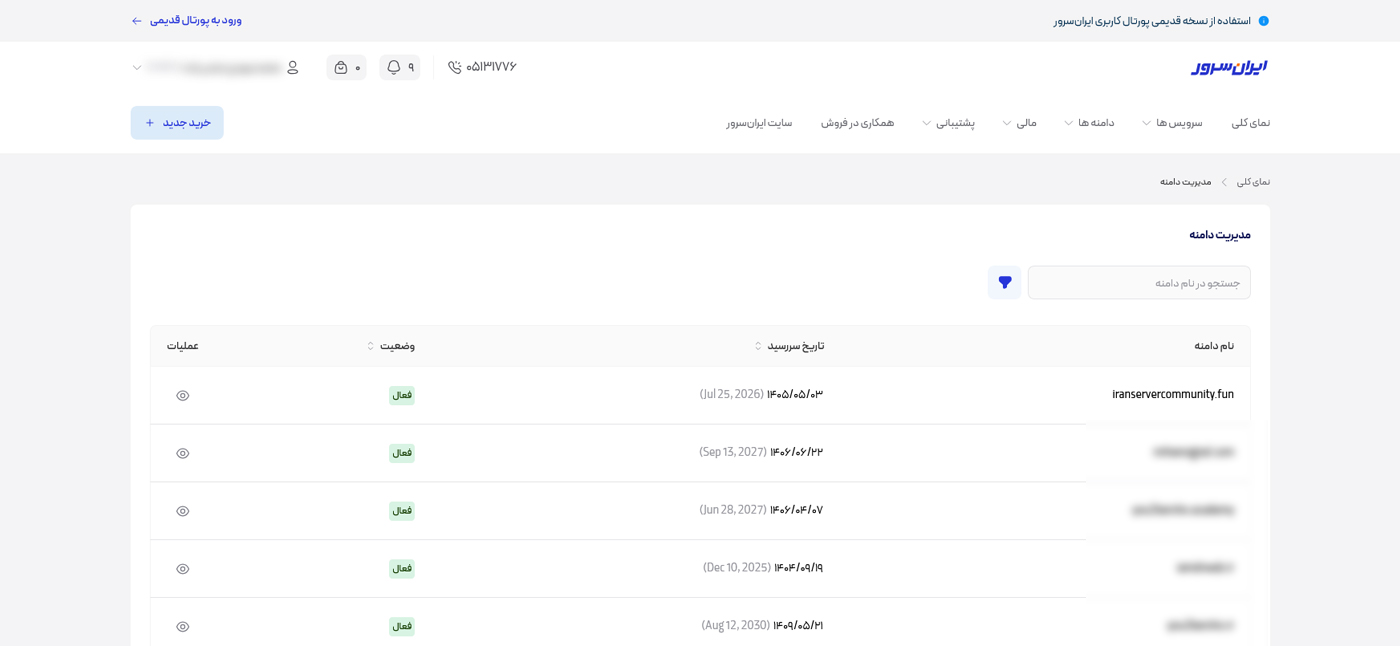Open the shopping cart icon
The image size is (1400, 646).
[341, 67]
